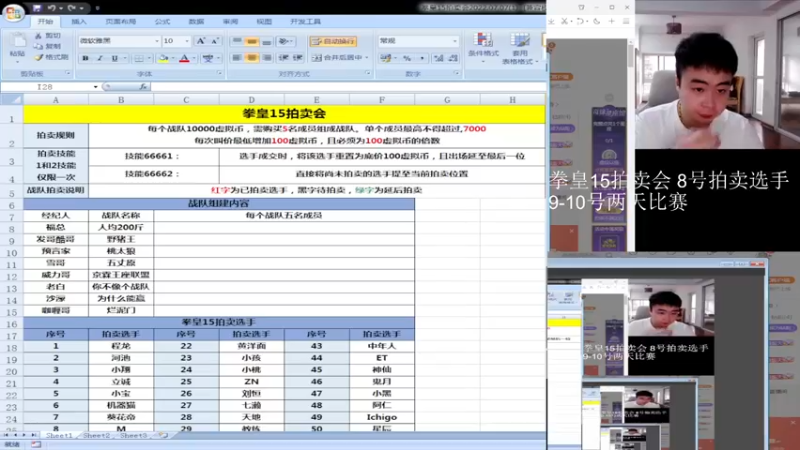The width and height of the screenshot is (800, 450).
Task: Apply red font color A
Action: 185,59
